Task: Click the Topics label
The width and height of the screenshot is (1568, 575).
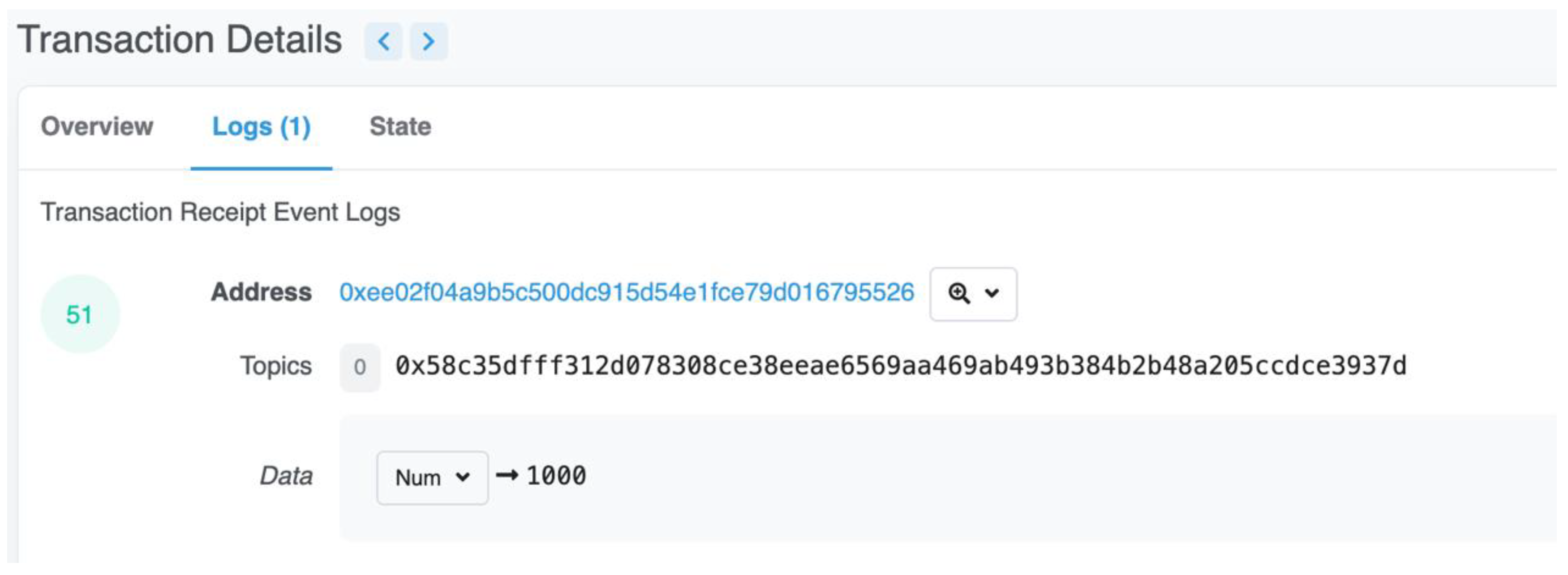Action: coord(276,366)
